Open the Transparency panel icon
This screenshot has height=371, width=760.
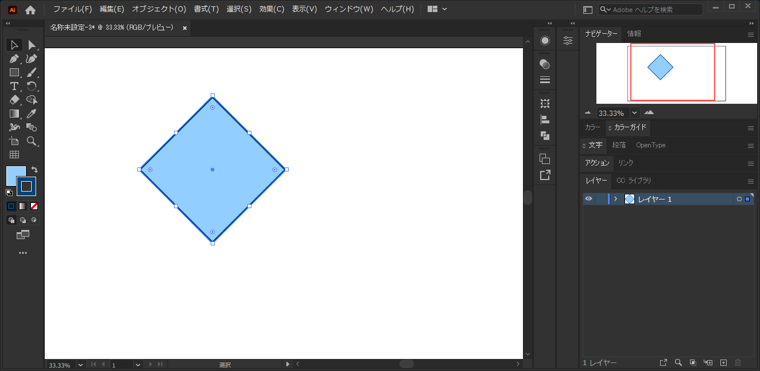pos(545,64)
